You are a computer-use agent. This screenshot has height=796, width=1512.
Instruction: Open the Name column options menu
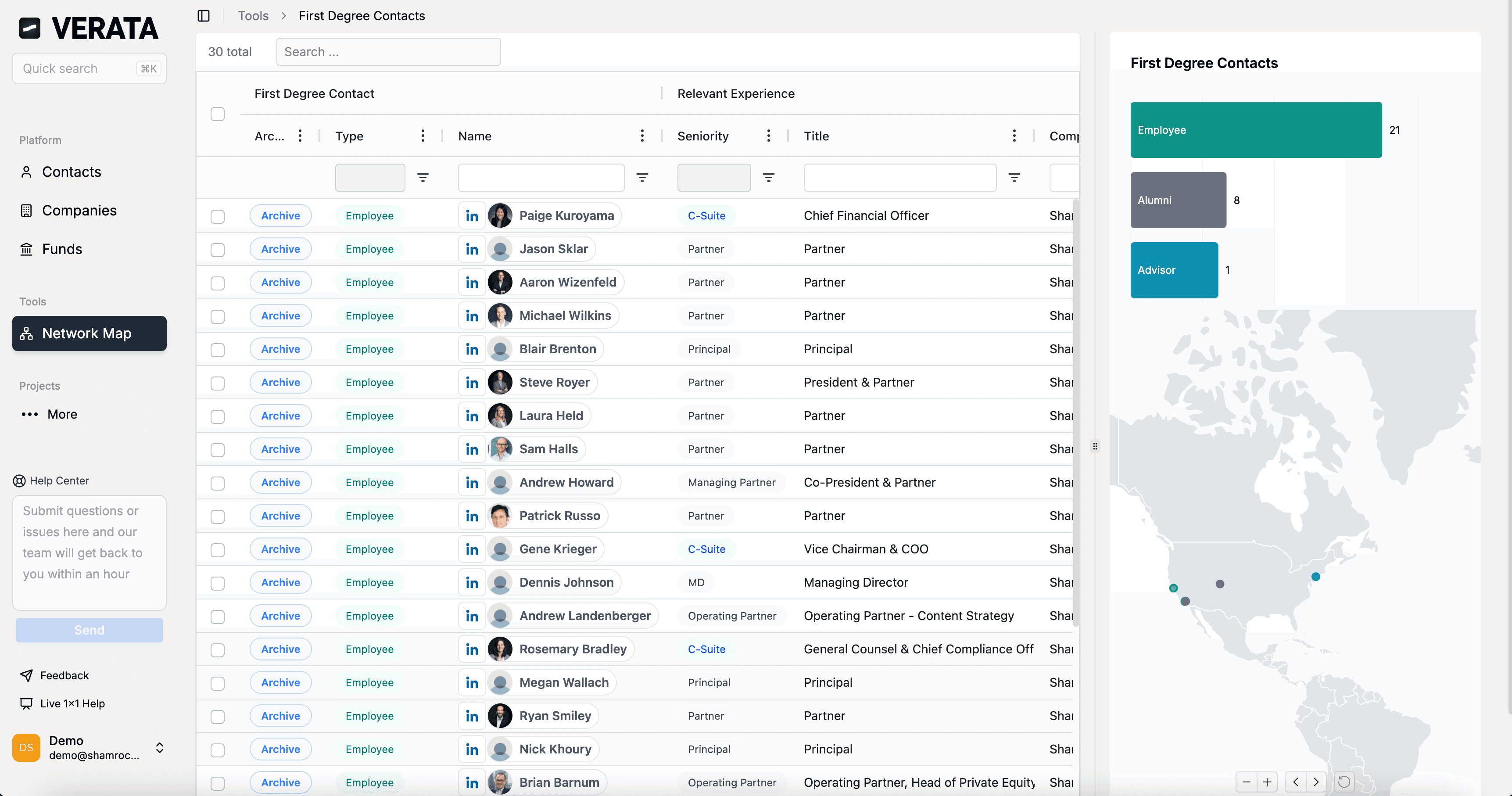coord(643,135)
